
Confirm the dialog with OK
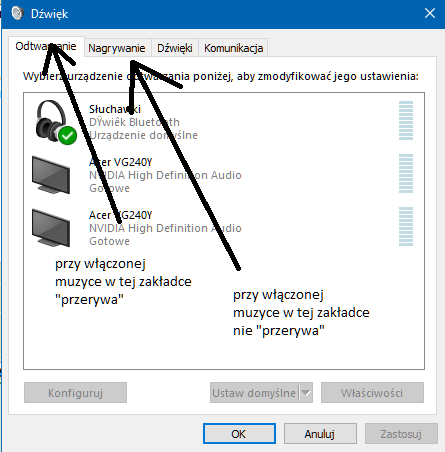coord(239,434)
